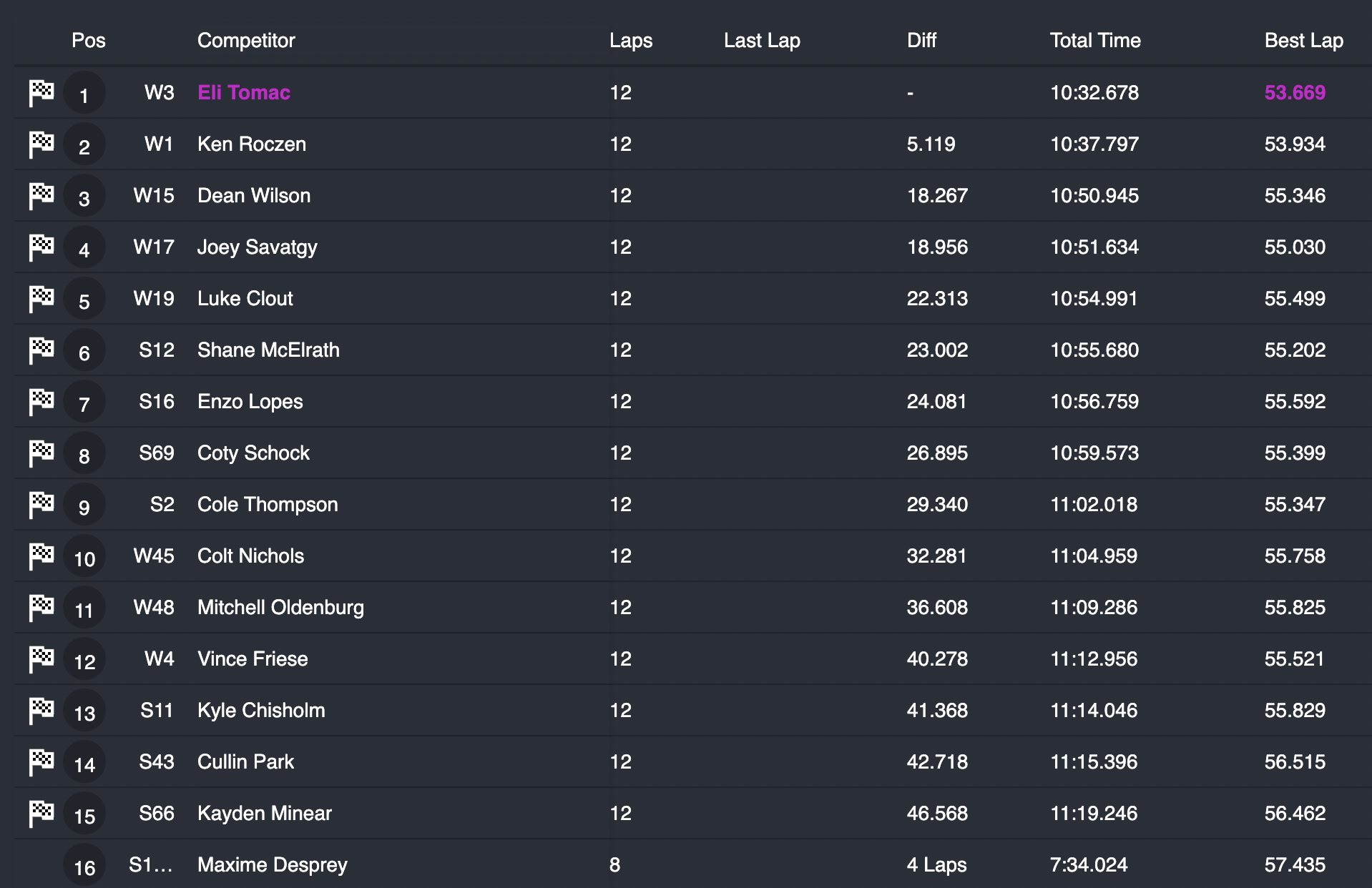Screen dimensions: 1372x888
Task: Click the checkered flag icon beside Dean Wilson
Action: tap(41, 195)
